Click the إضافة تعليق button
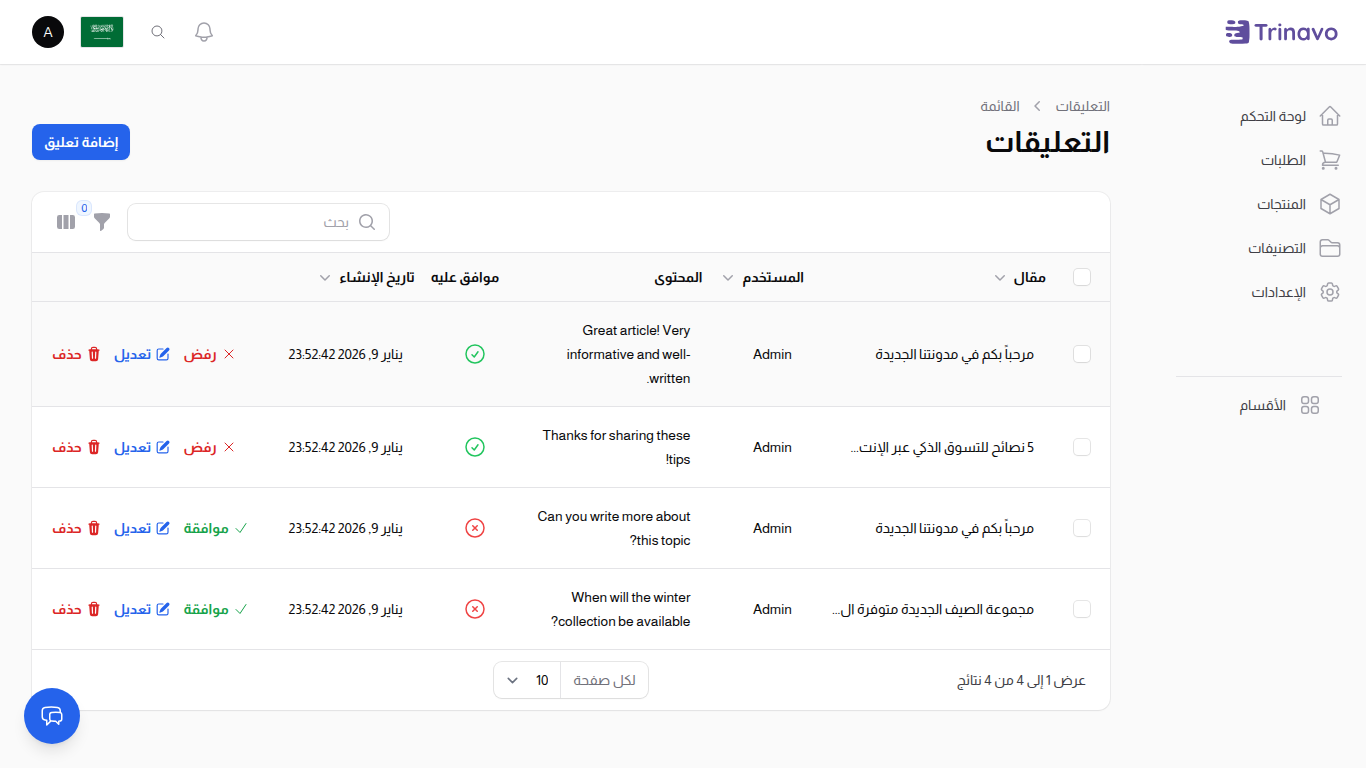Screen dimensions: 1366x768 coord(80,142)
